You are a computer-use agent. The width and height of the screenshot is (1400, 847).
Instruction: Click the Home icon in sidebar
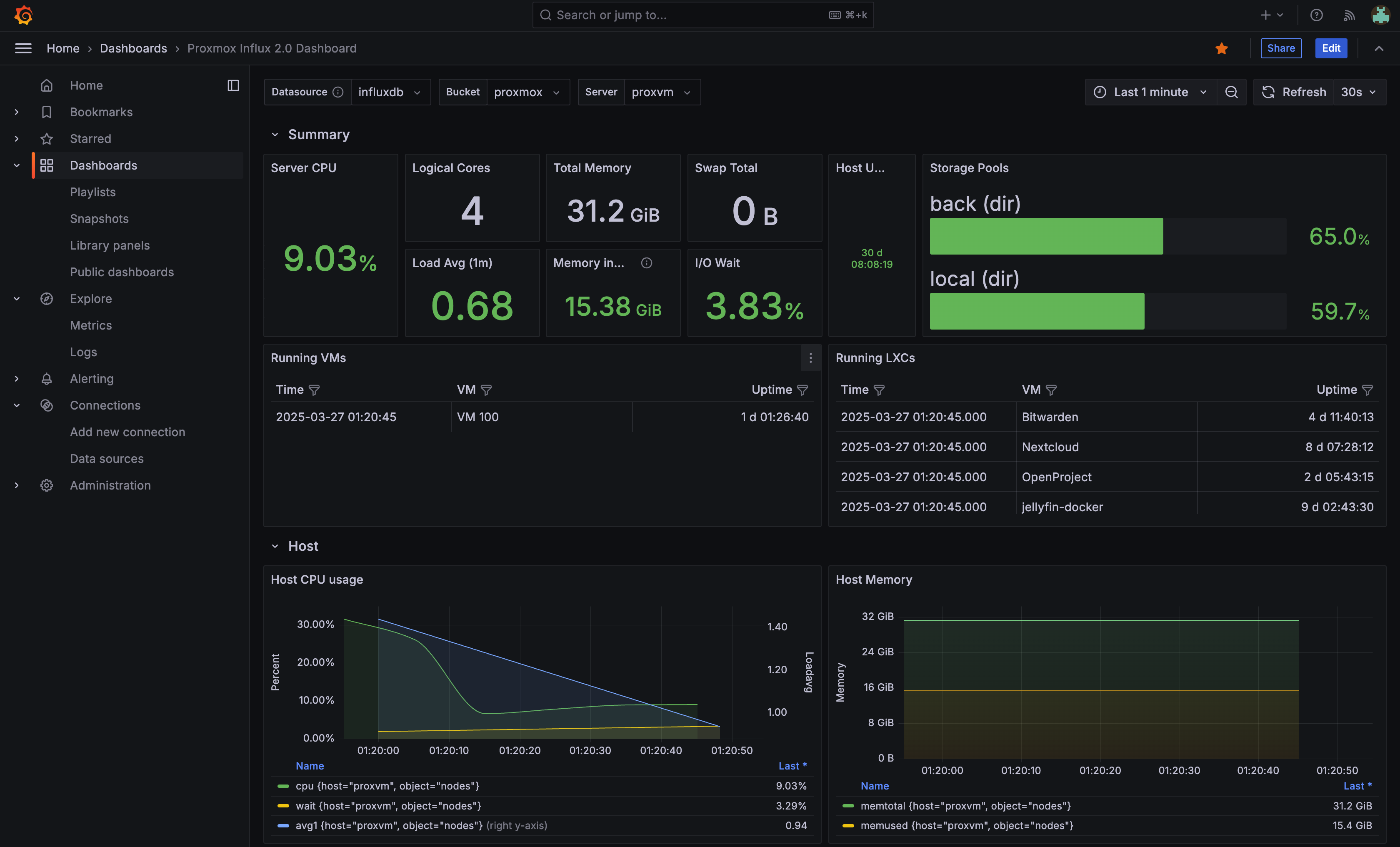tap(47, 85)
